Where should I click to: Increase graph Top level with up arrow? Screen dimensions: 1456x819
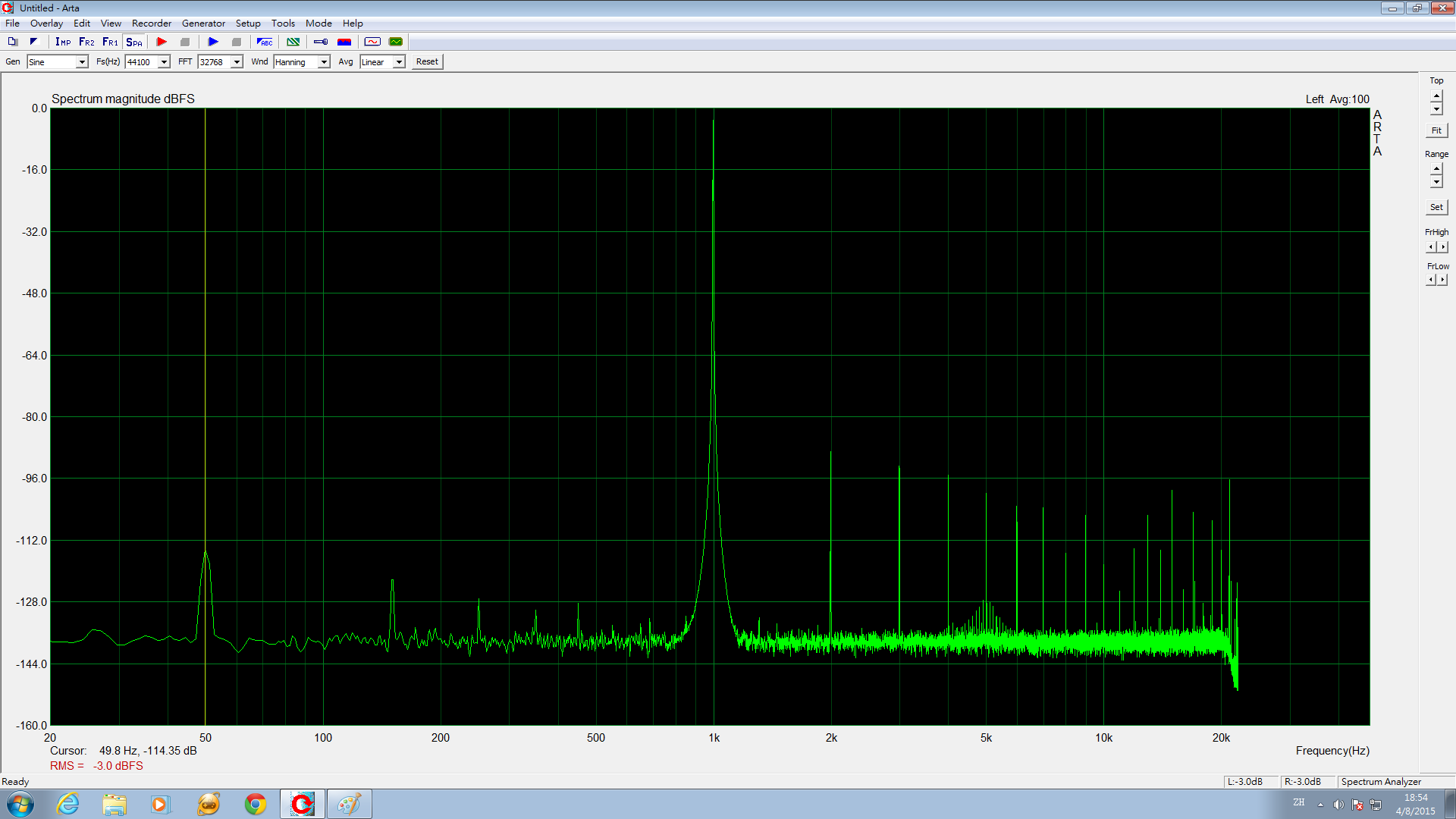pyautogui.click(x=1436, y=96)
